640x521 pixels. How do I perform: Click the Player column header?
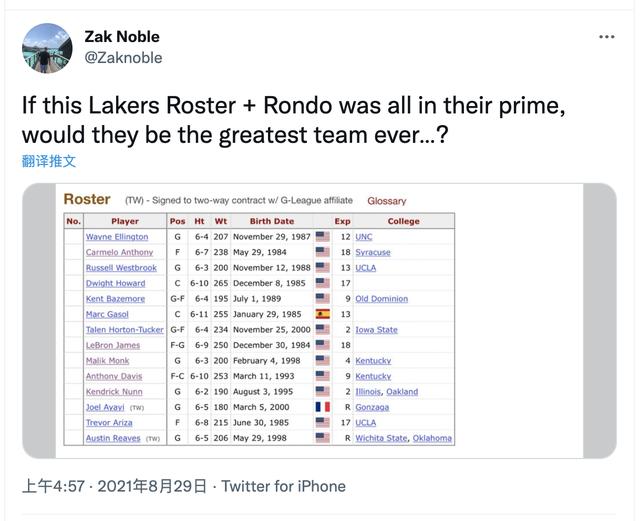coord(125,221)
